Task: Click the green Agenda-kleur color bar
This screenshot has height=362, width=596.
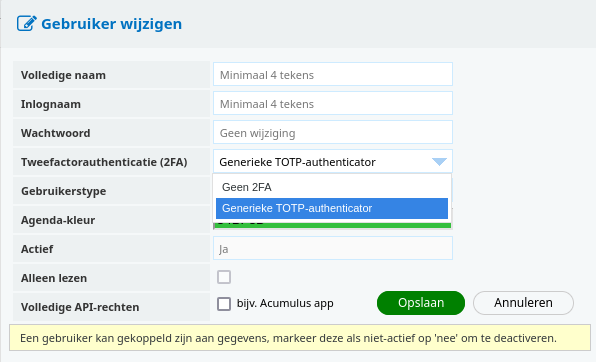Action: [333, 225]
